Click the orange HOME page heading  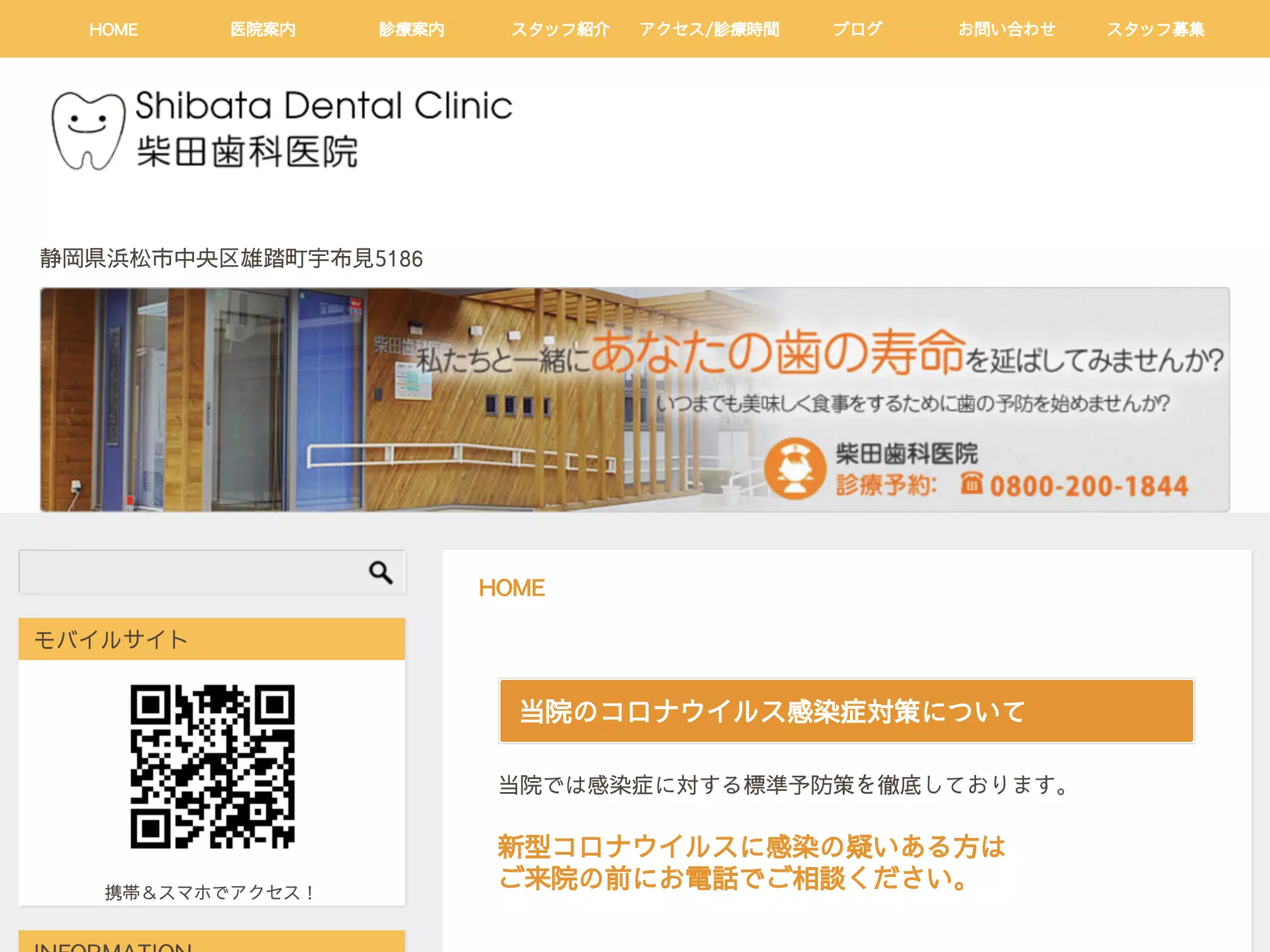point(512,588)
